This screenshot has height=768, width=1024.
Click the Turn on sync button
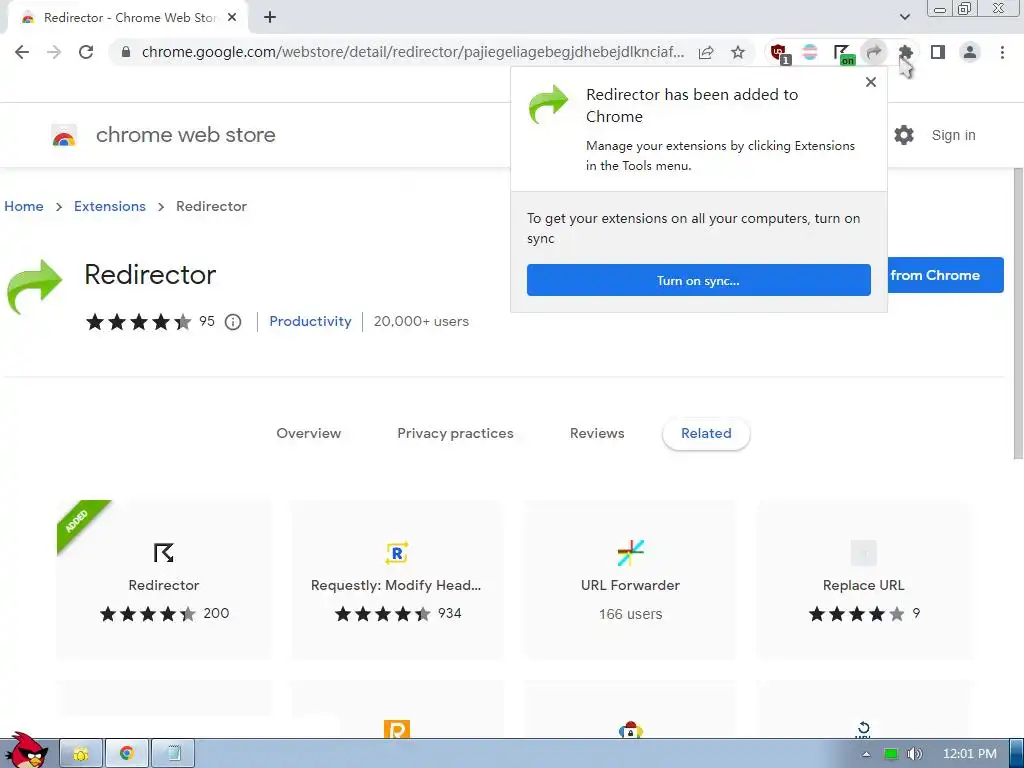click(698, 280)
